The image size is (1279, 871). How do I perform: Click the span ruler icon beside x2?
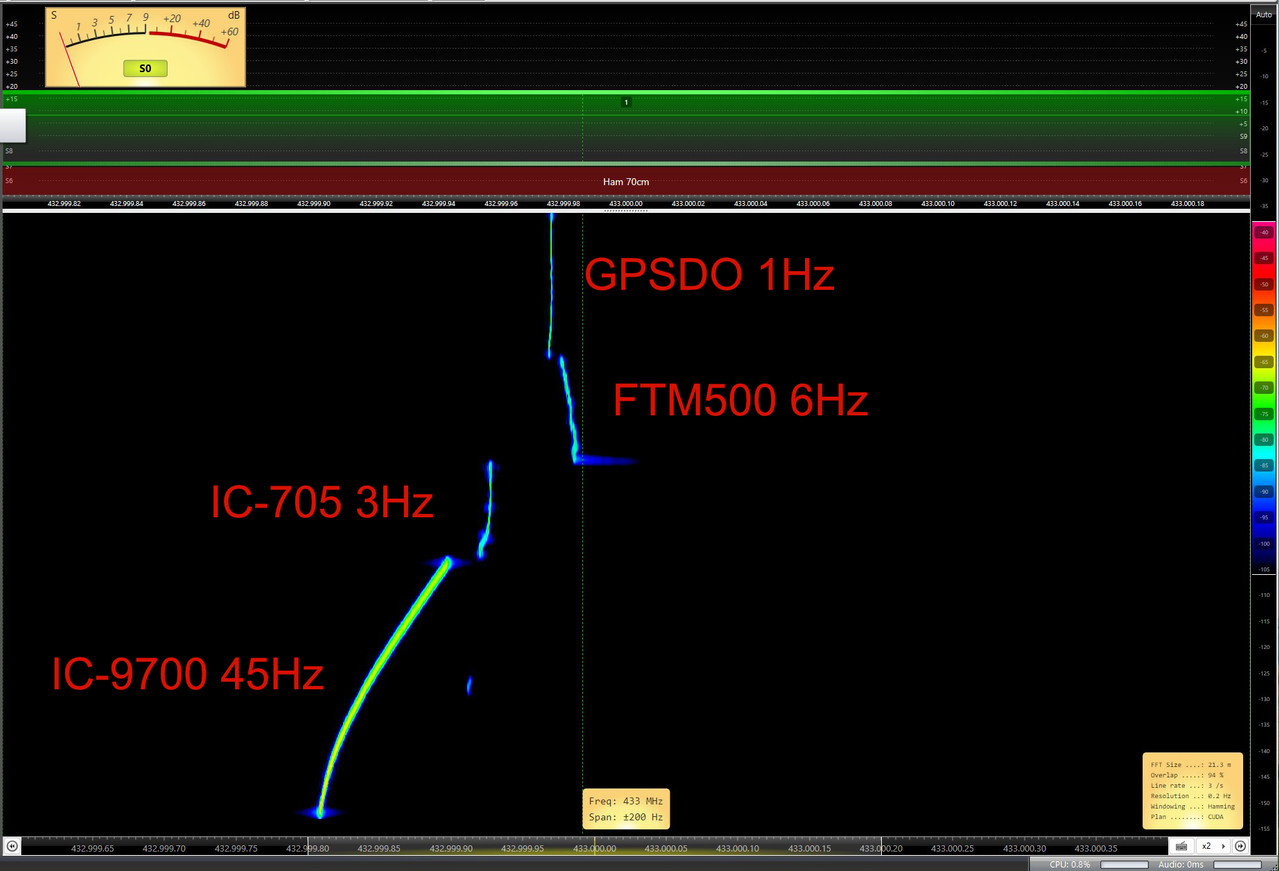(1182, 846)
